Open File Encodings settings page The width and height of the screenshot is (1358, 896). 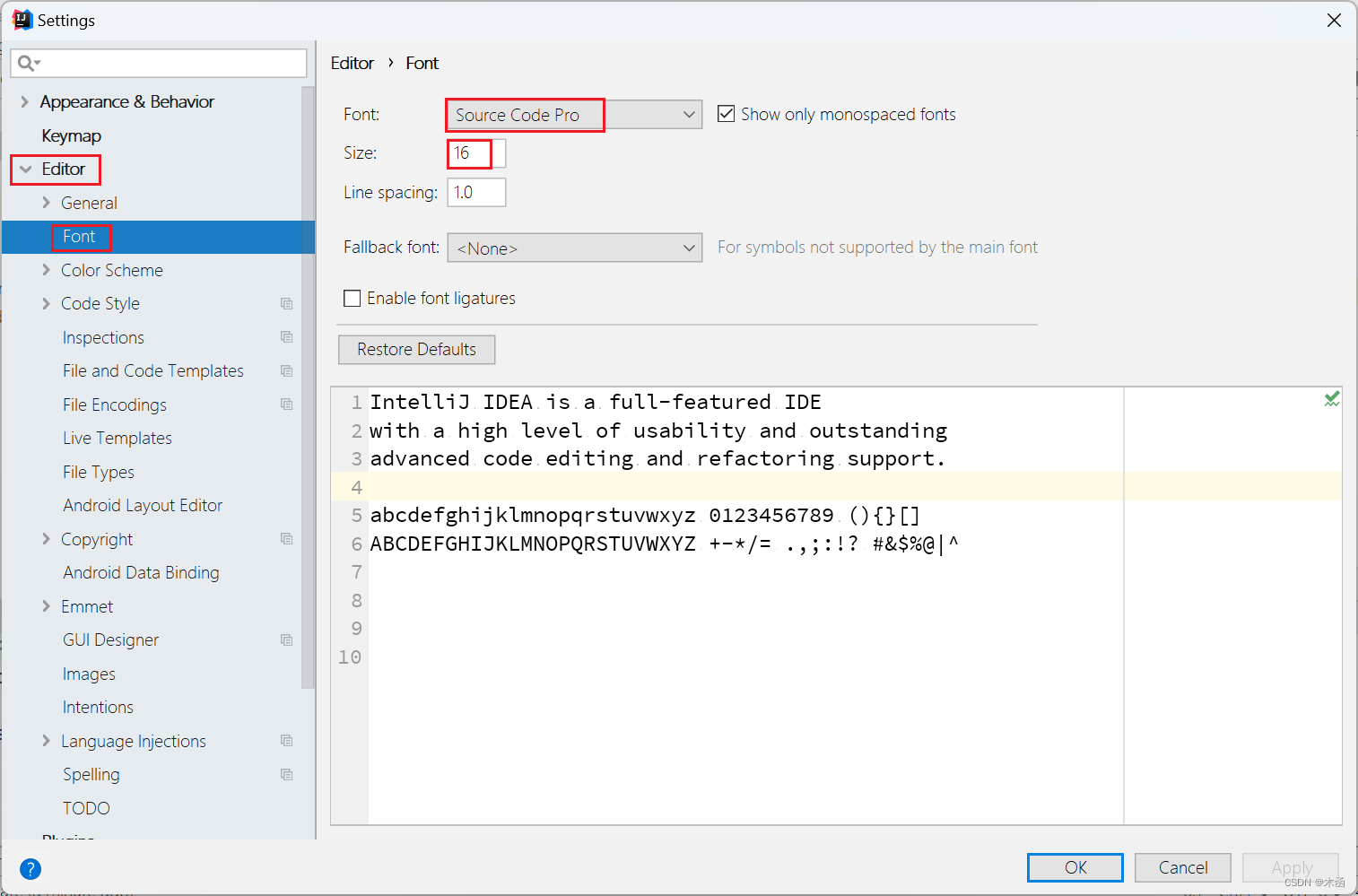[x=115, y=405]
